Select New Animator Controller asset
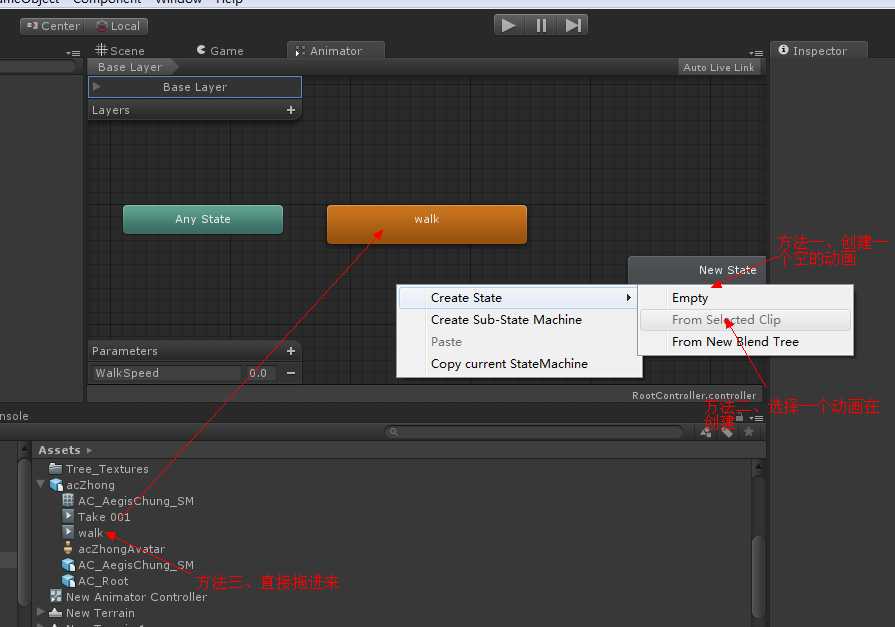The image size is (895, 627). [x=128, y=597]
